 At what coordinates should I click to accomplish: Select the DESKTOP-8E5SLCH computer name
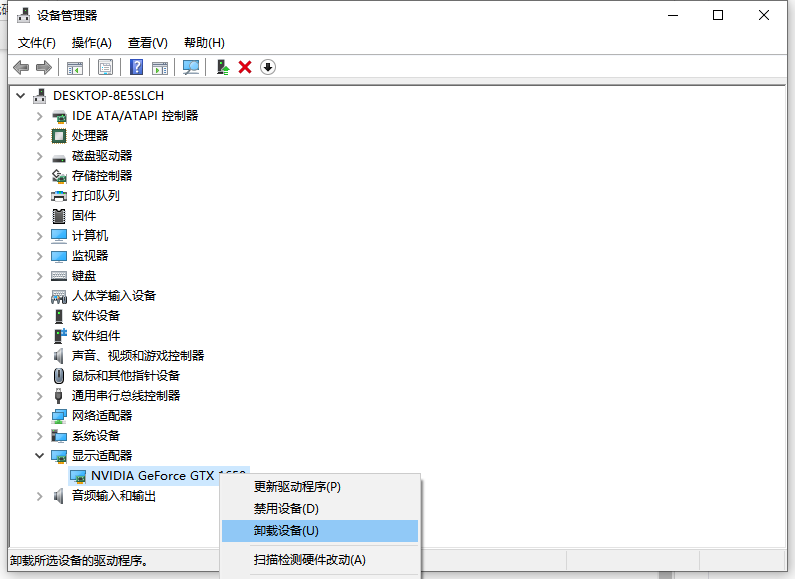109,96
